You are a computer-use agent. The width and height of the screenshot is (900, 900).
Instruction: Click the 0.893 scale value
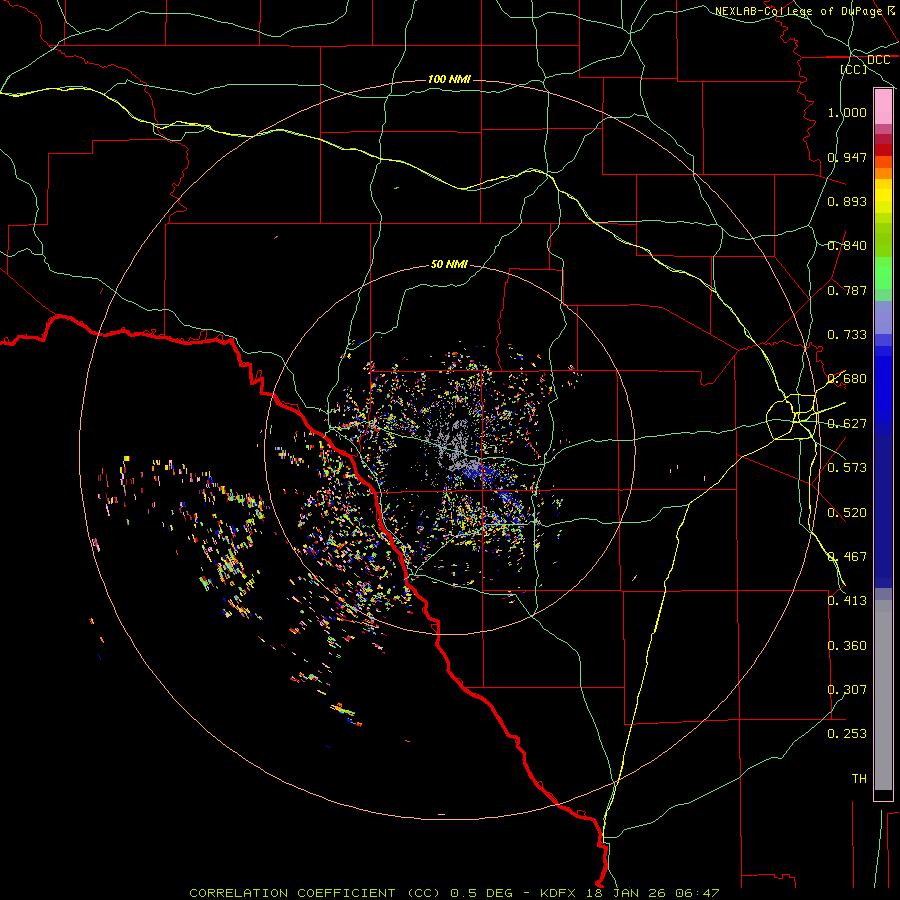tap(847, 201)
